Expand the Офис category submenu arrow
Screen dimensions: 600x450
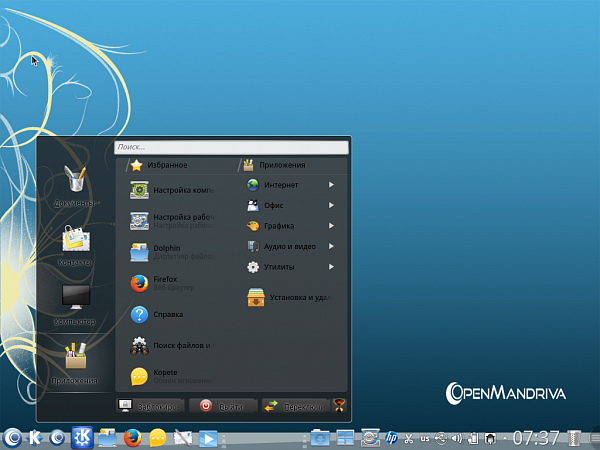coord(331,205)
